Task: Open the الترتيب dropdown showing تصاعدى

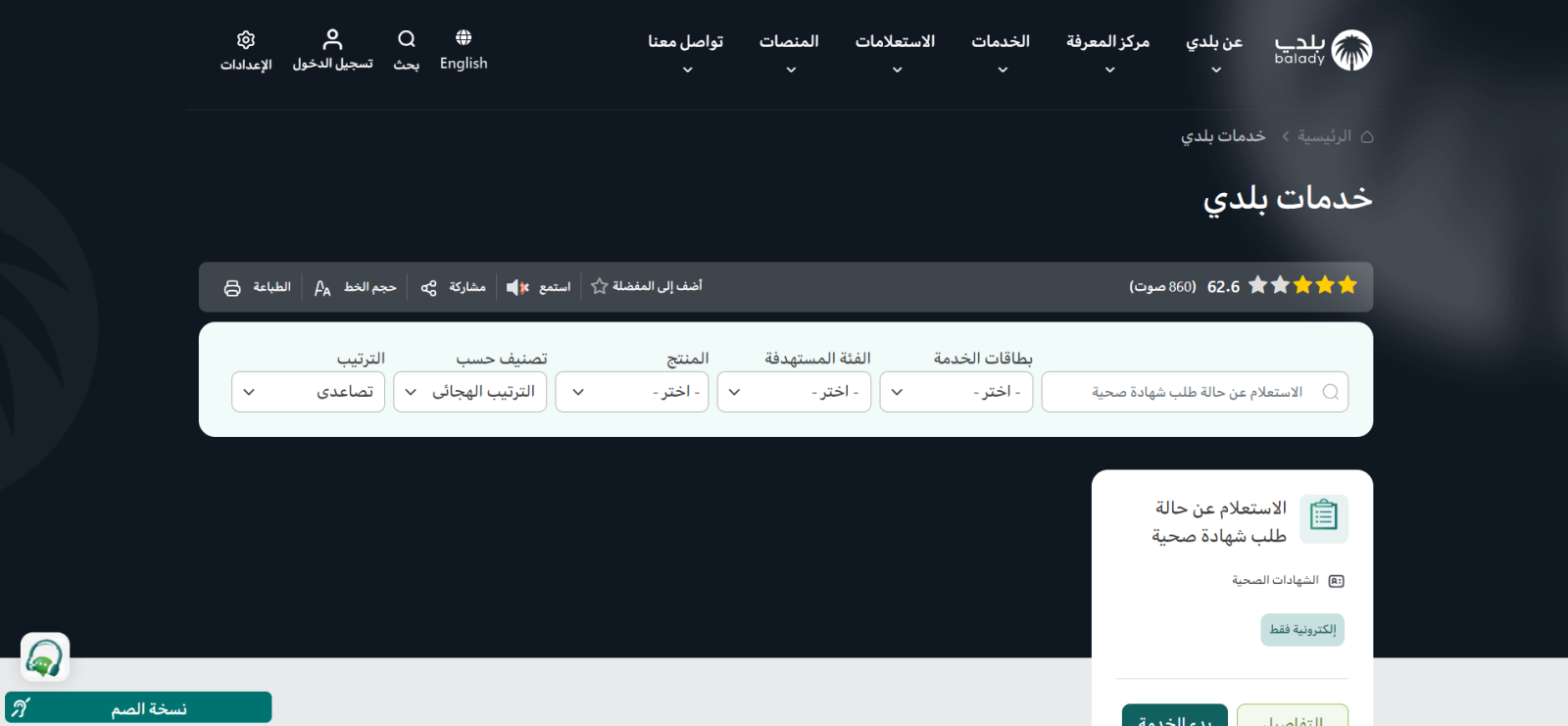Action: [309, 392]
